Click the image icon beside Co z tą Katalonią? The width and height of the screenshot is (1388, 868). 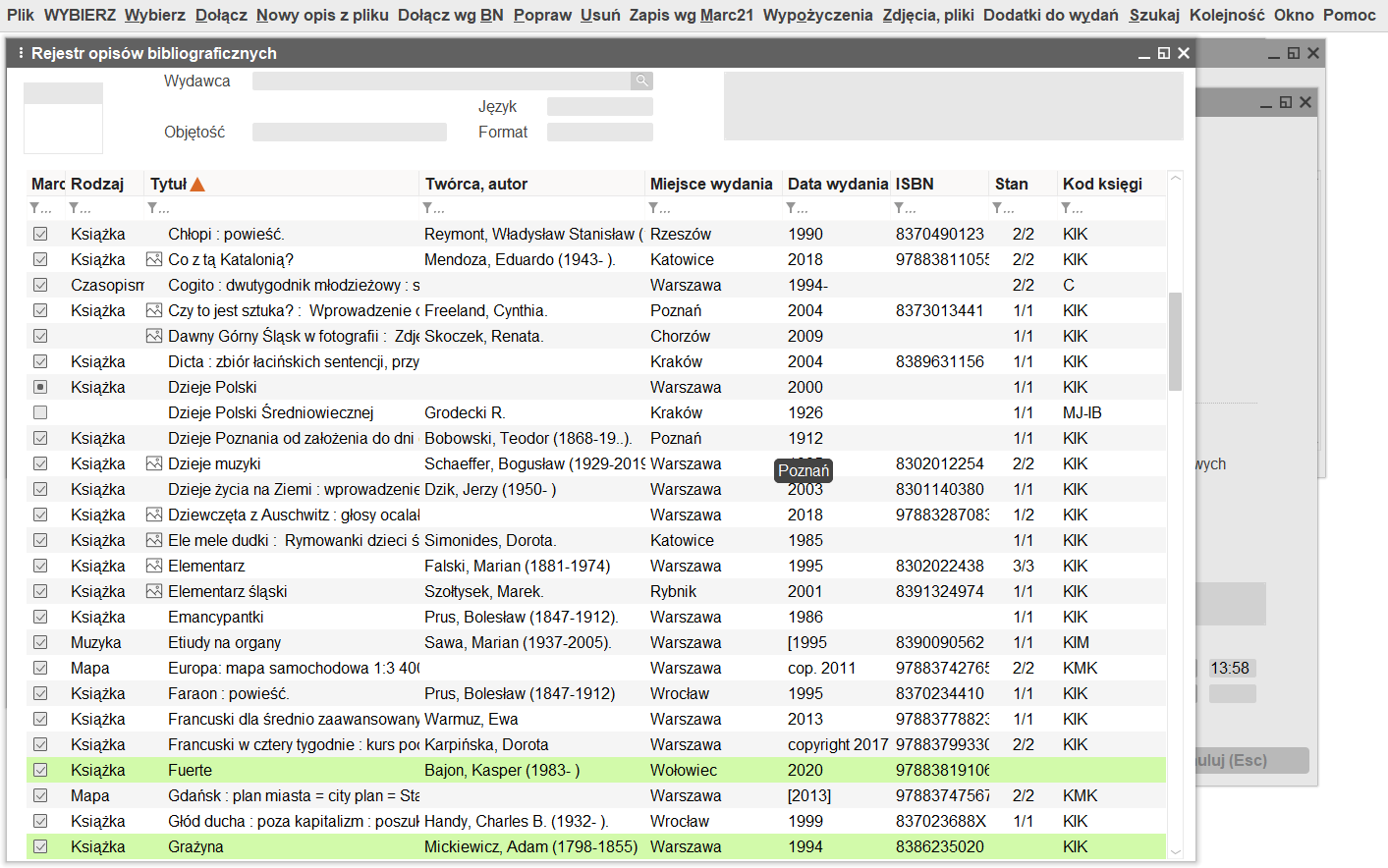pos(154,259)
